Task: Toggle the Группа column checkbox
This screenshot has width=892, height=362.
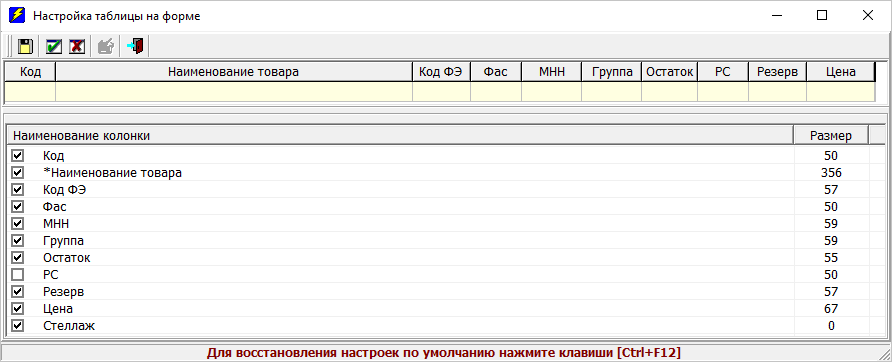Action: click(18, 241)
